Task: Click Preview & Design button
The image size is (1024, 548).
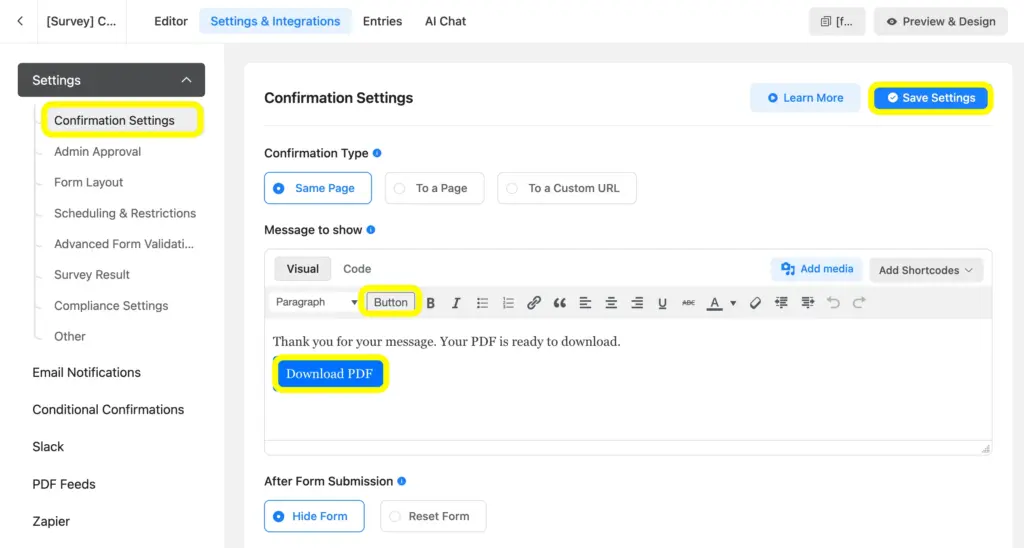Action: pyautogui.click(x=940, y=22)
